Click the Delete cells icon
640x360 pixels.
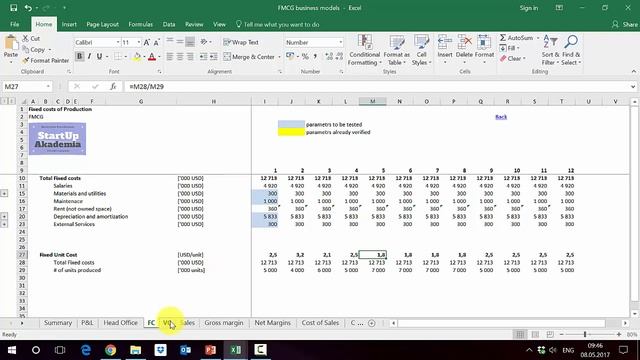(x=464, y=42)
